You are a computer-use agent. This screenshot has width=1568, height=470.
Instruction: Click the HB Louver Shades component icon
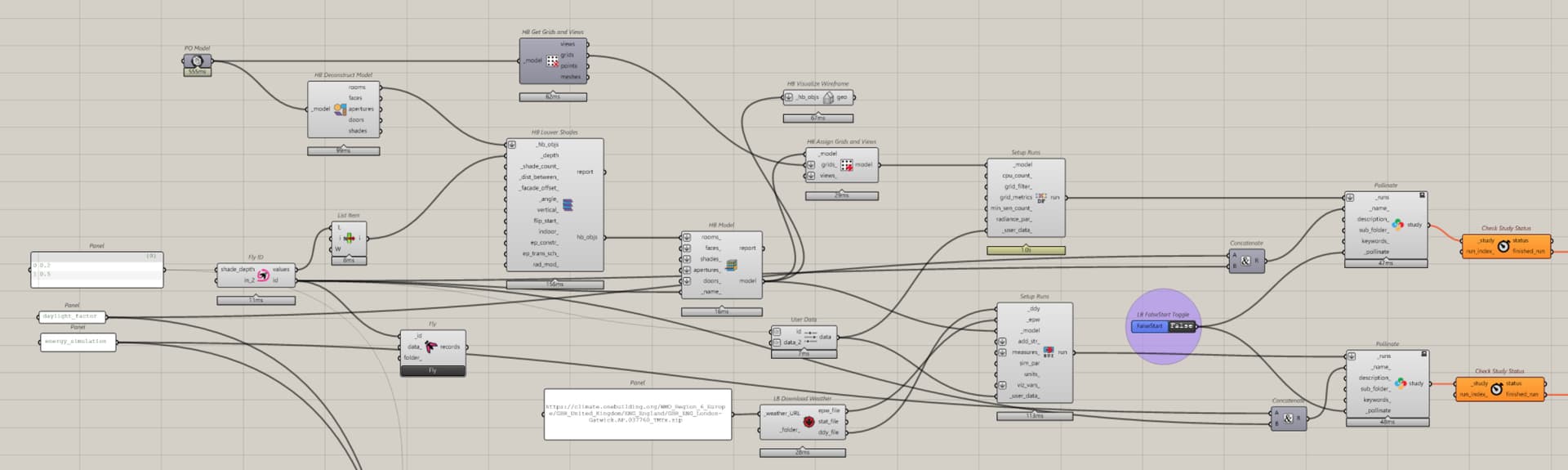(x=568, y=204)
